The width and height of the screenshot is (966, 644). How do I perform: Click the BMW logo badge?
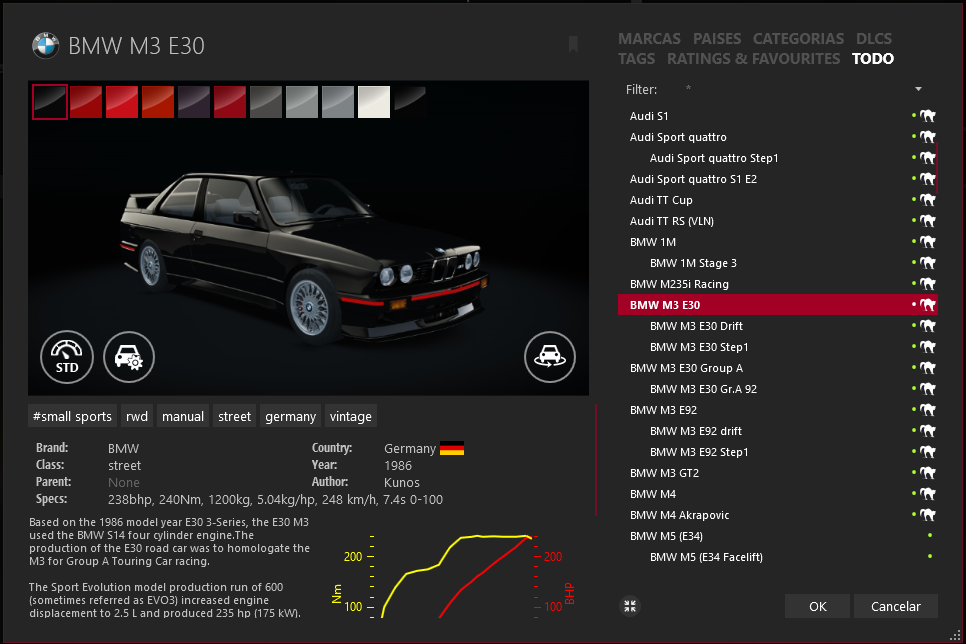[x=45, y=45]
